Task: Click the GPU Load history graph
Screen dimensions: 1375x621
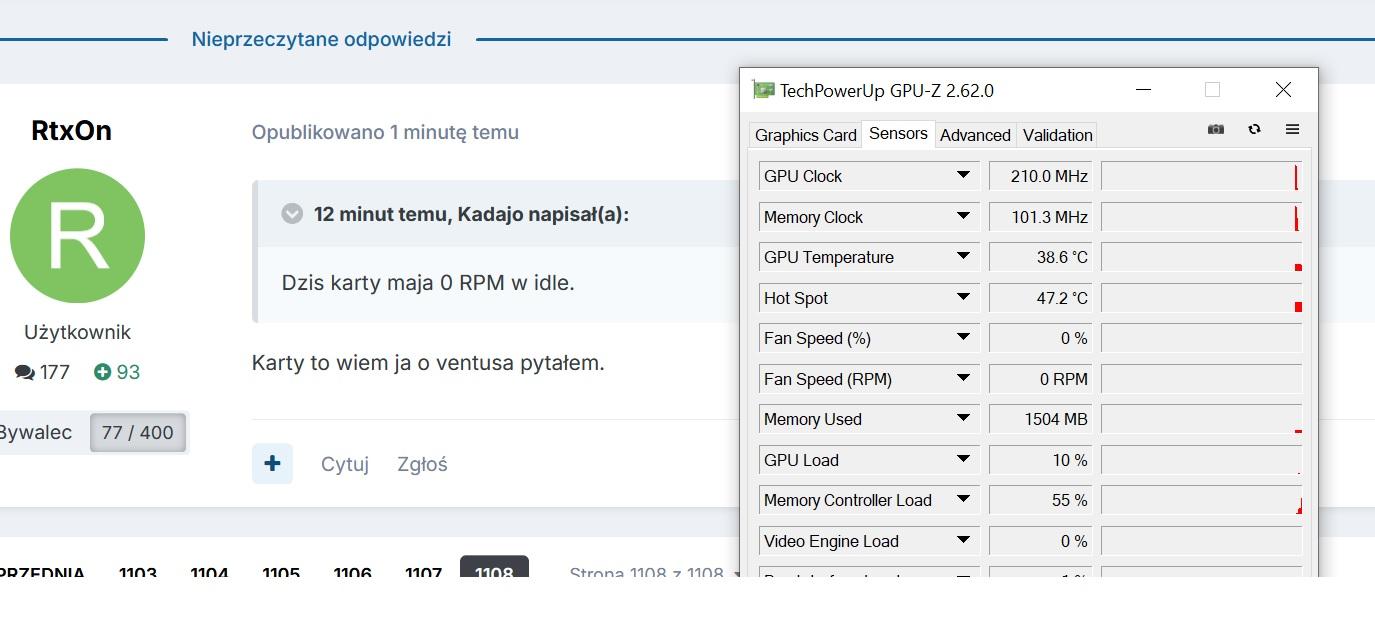Action: (1201, 460)
